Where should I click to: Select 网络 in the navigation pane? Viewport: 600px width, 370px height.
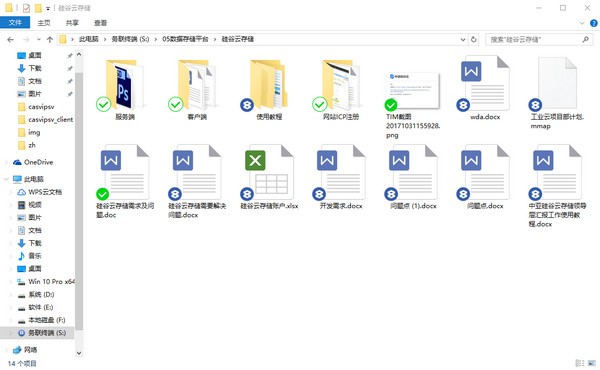[x=25, y=350]
